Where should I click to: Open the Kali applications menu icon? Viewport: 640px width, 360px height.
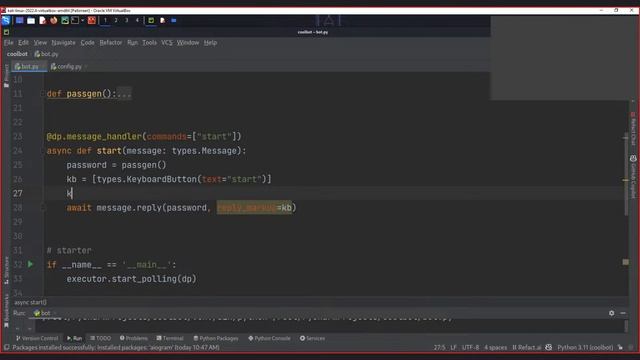tap(6, 20)
